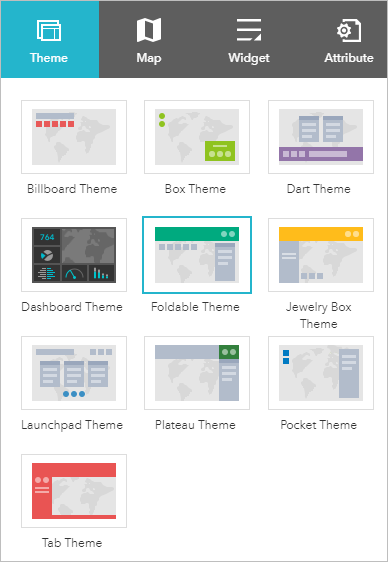
Task: Click the 'Pocket Theme' label text
Action: (x=318, y=425)
